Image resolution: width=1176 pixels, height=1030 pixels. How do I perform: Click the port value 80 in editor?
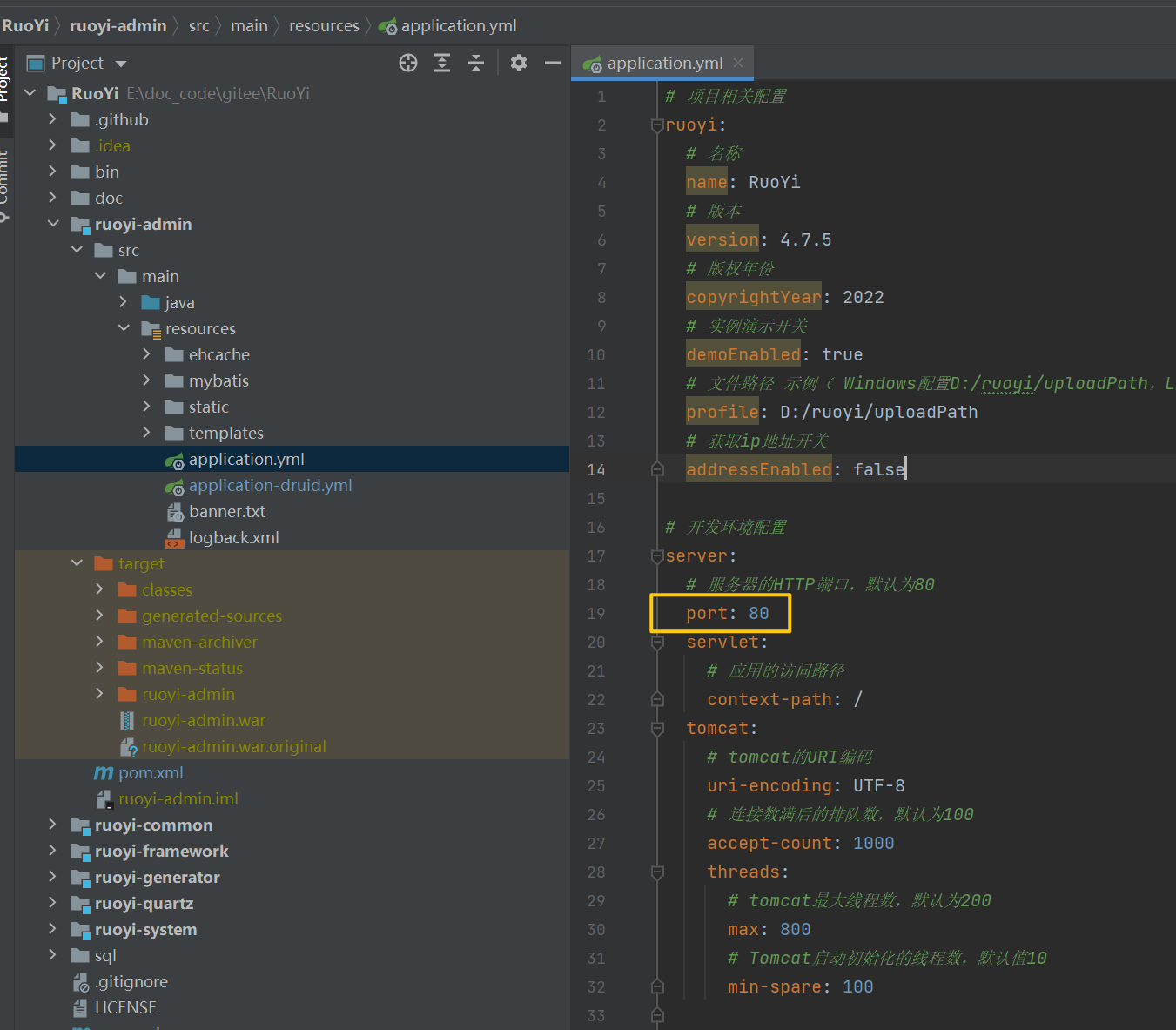759,614
